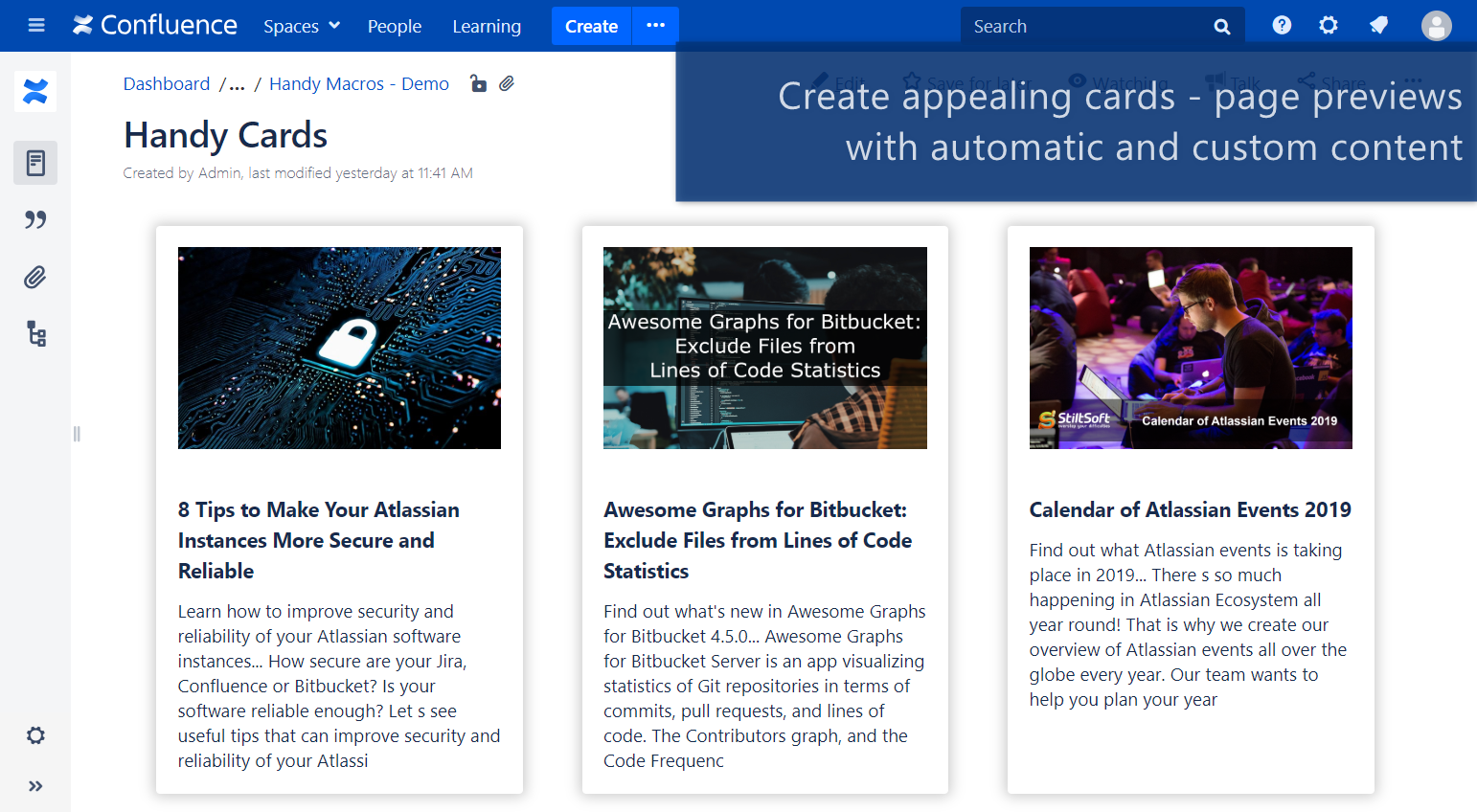1477x812 pixels.
Task: Click the Atlassian events card description text
Action: 1188,624
